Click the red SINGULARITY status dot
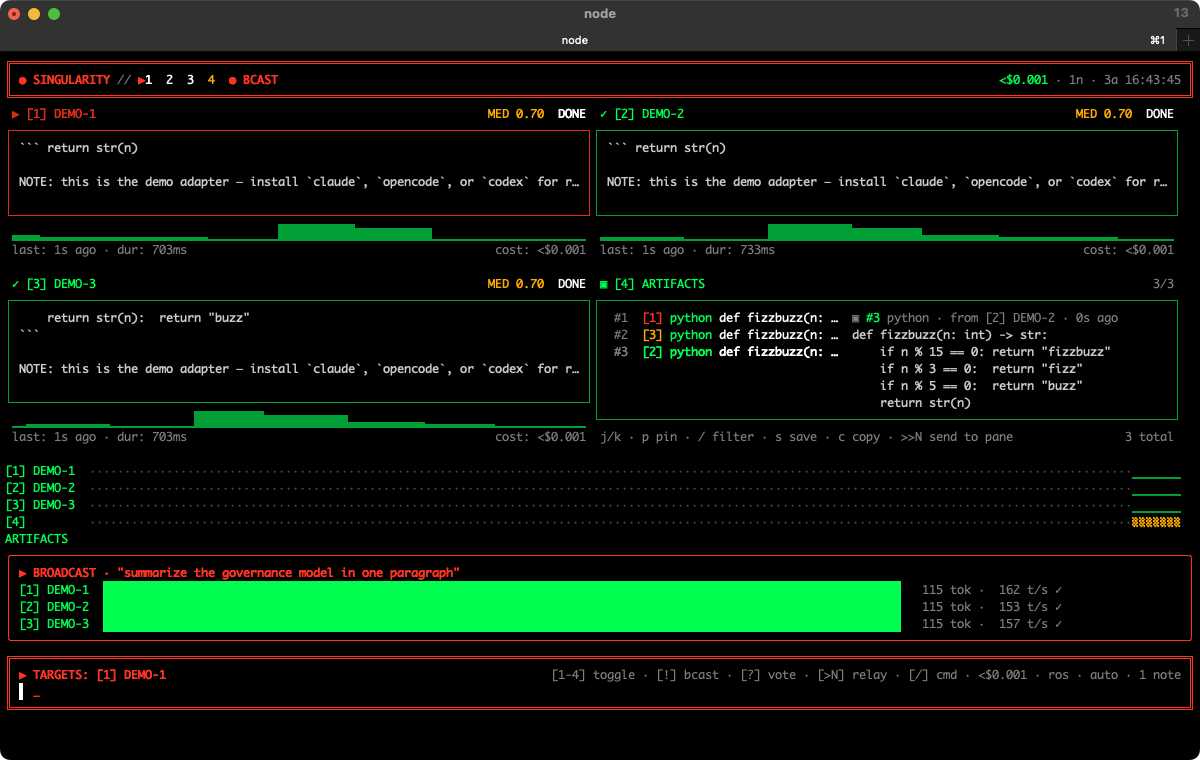This screenshot has width=1200, height=760. coord(23,80)
